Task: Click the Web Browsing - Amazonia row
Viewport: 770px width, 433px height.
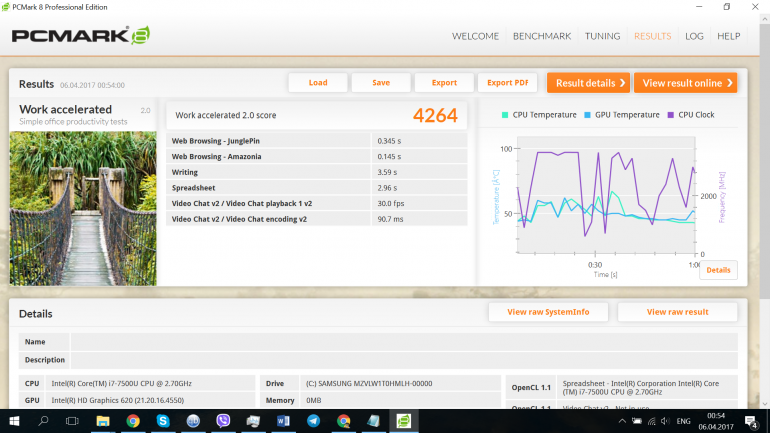Action: tap(317, 157)
